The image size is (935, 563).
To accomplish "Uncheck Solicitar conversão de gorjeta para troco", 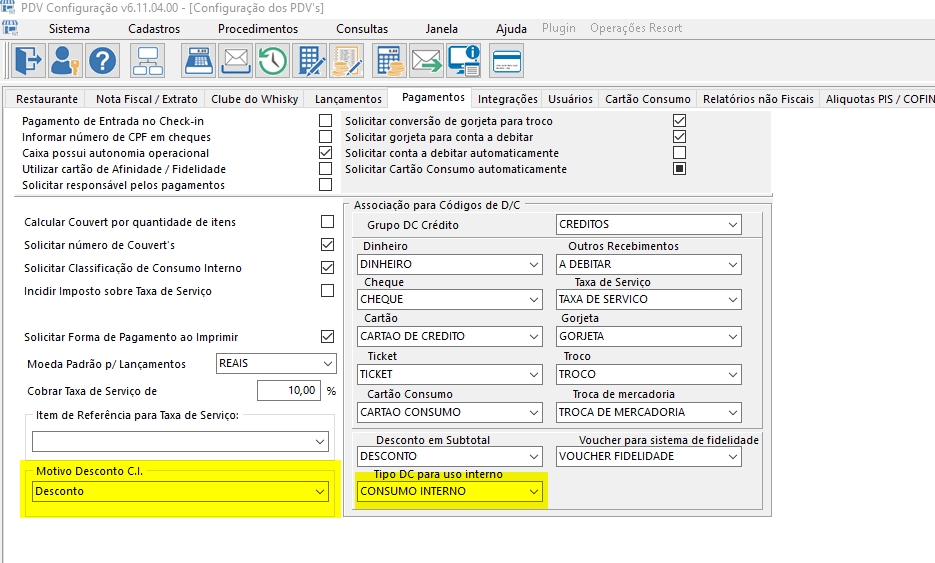I will [x=679, y=120].
